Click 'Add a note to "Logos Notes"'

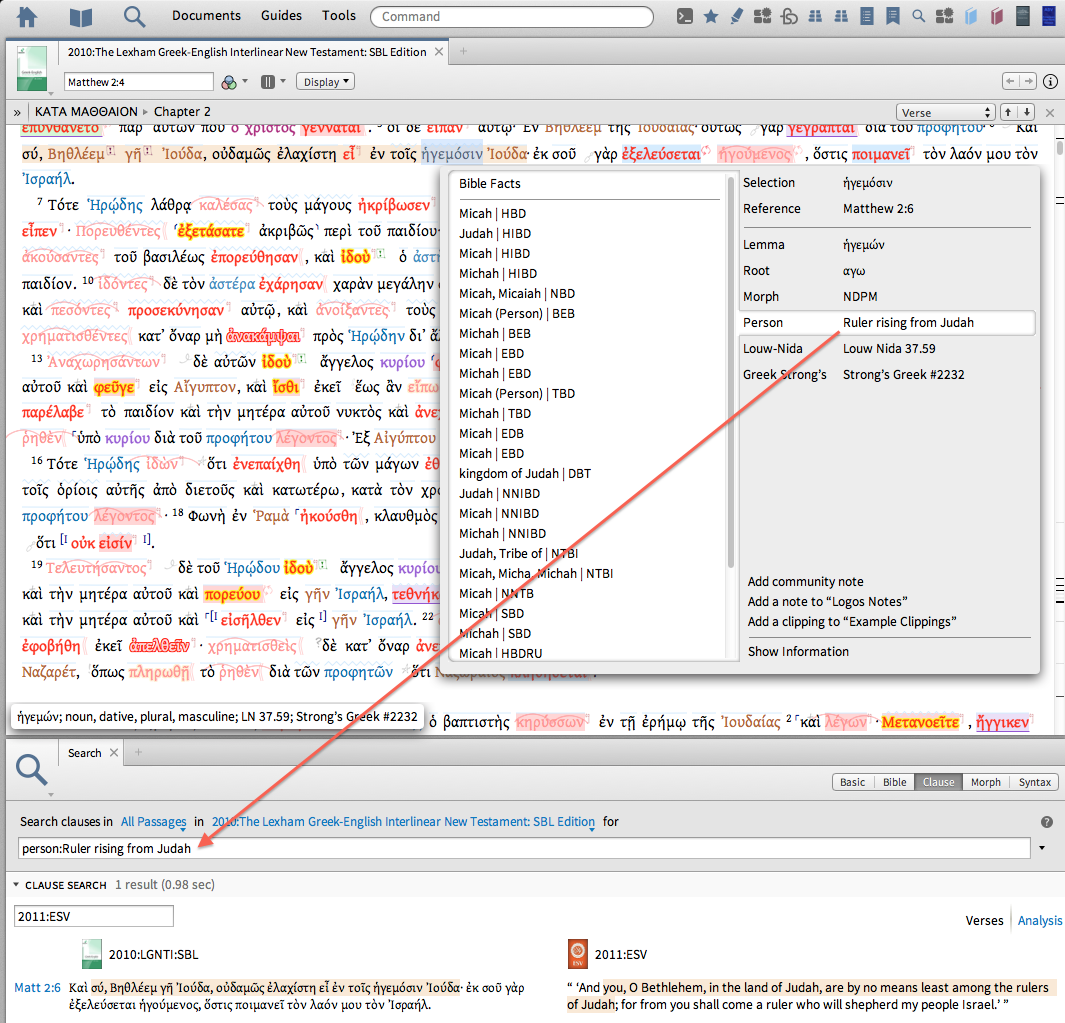pos(827,602)
